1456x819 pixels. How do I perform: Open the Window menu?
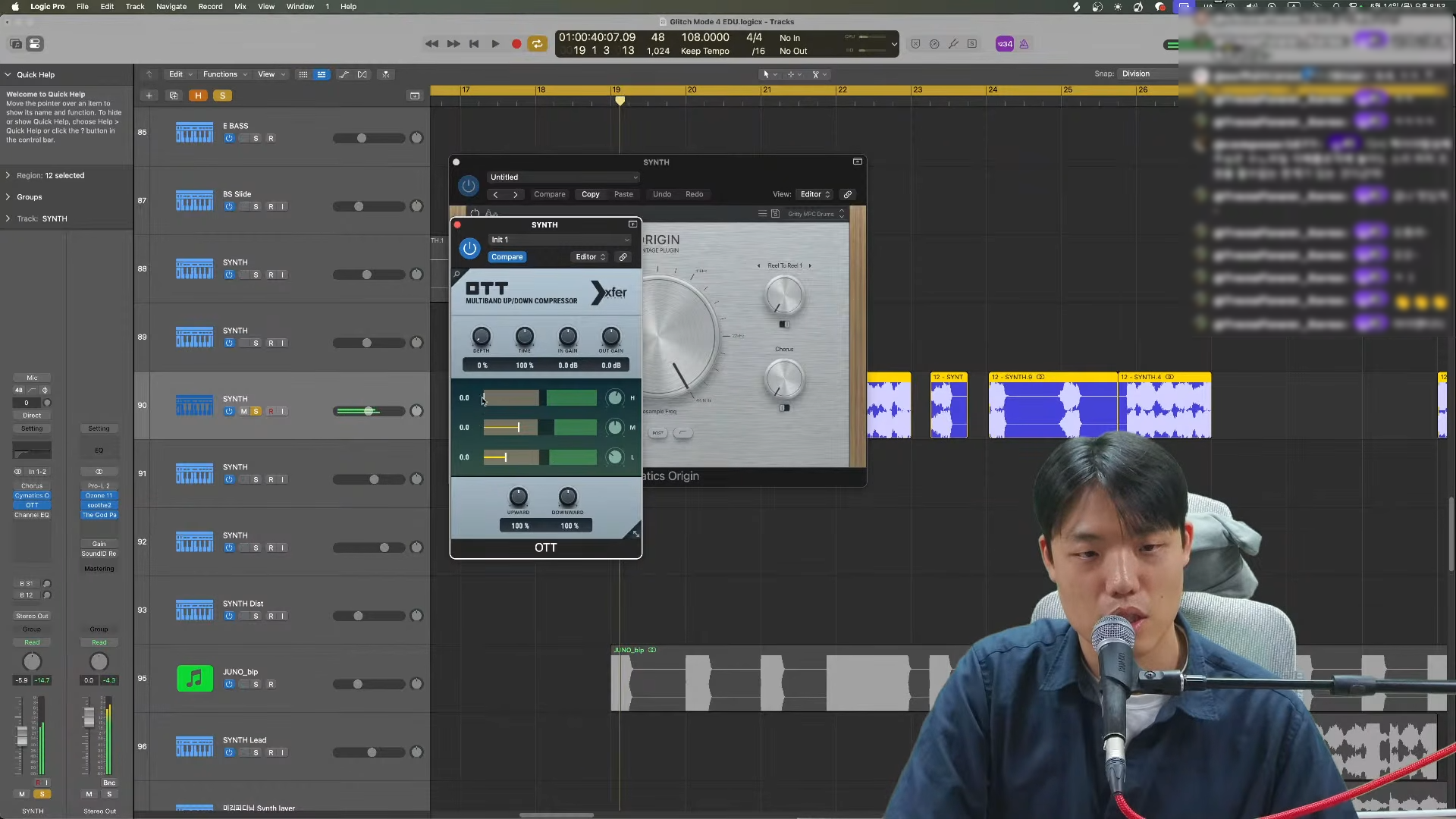tap(300, 6)
